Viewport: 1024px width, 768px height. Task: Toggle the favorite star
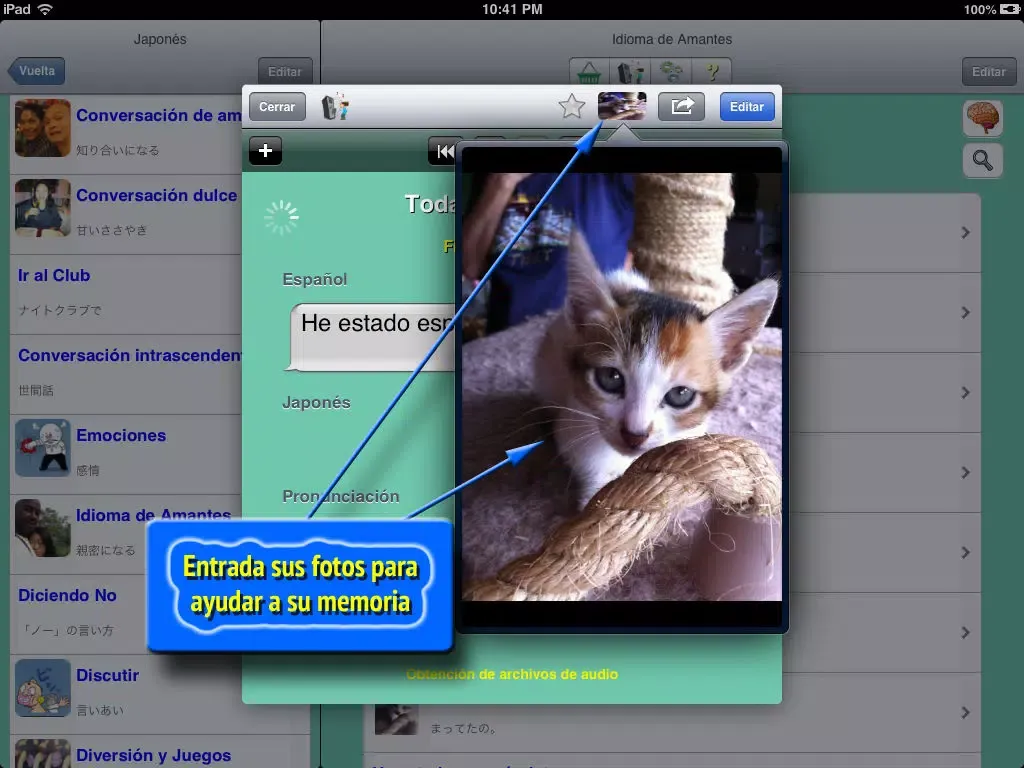click(x=571, y=106)
